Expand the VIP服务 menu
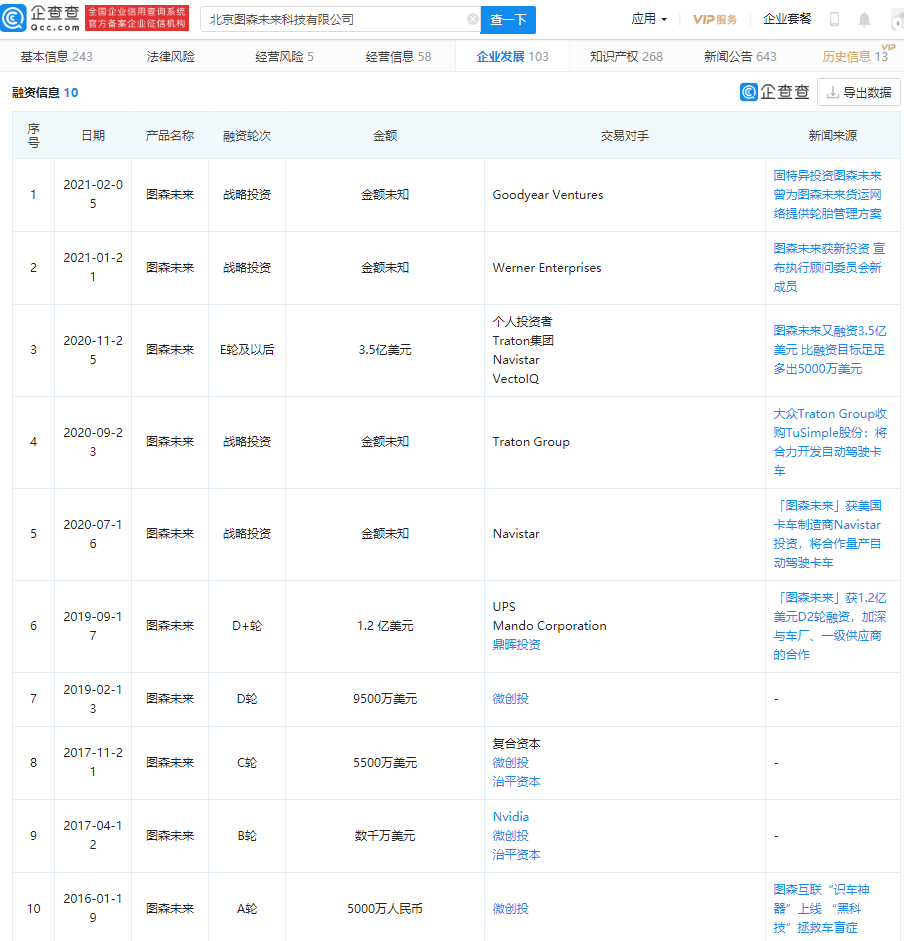This screenshot has height=941, width=904. 715,18
